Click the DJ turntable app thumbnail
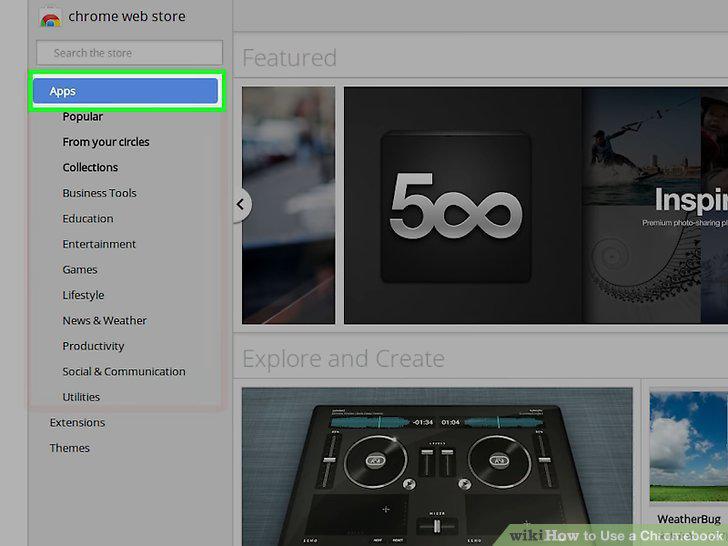728x546 pixels. [x=437, y=467]
